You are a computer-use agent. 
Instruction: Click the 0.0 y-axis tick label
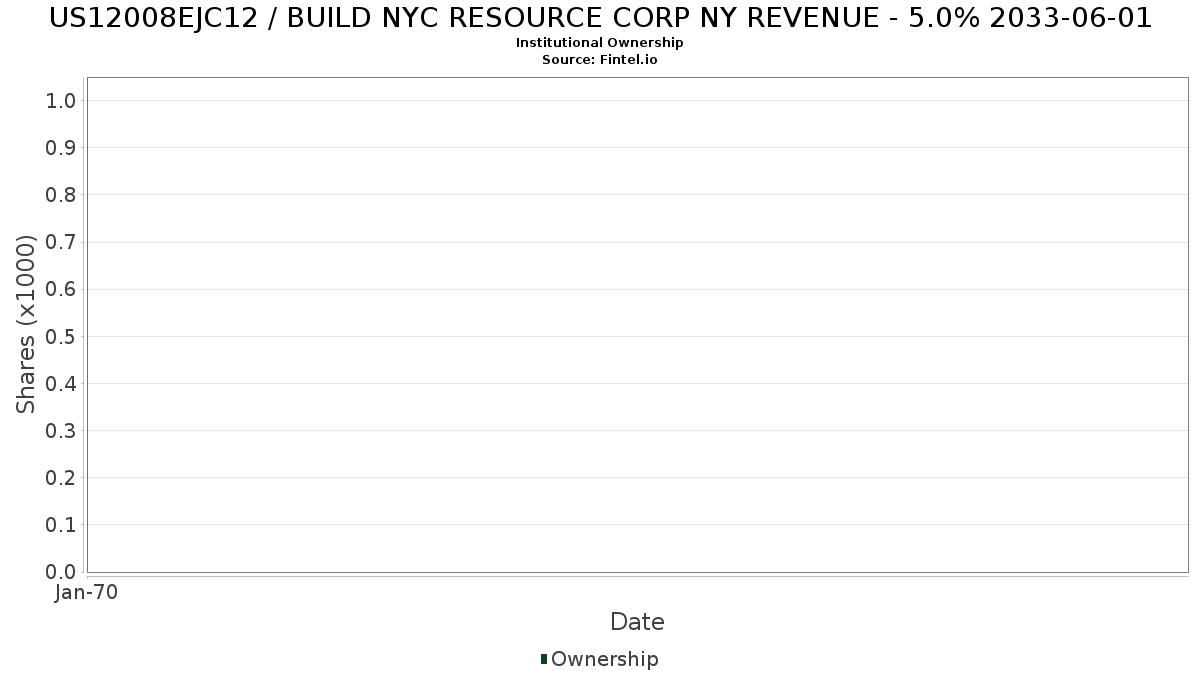(x=61, y=572)
